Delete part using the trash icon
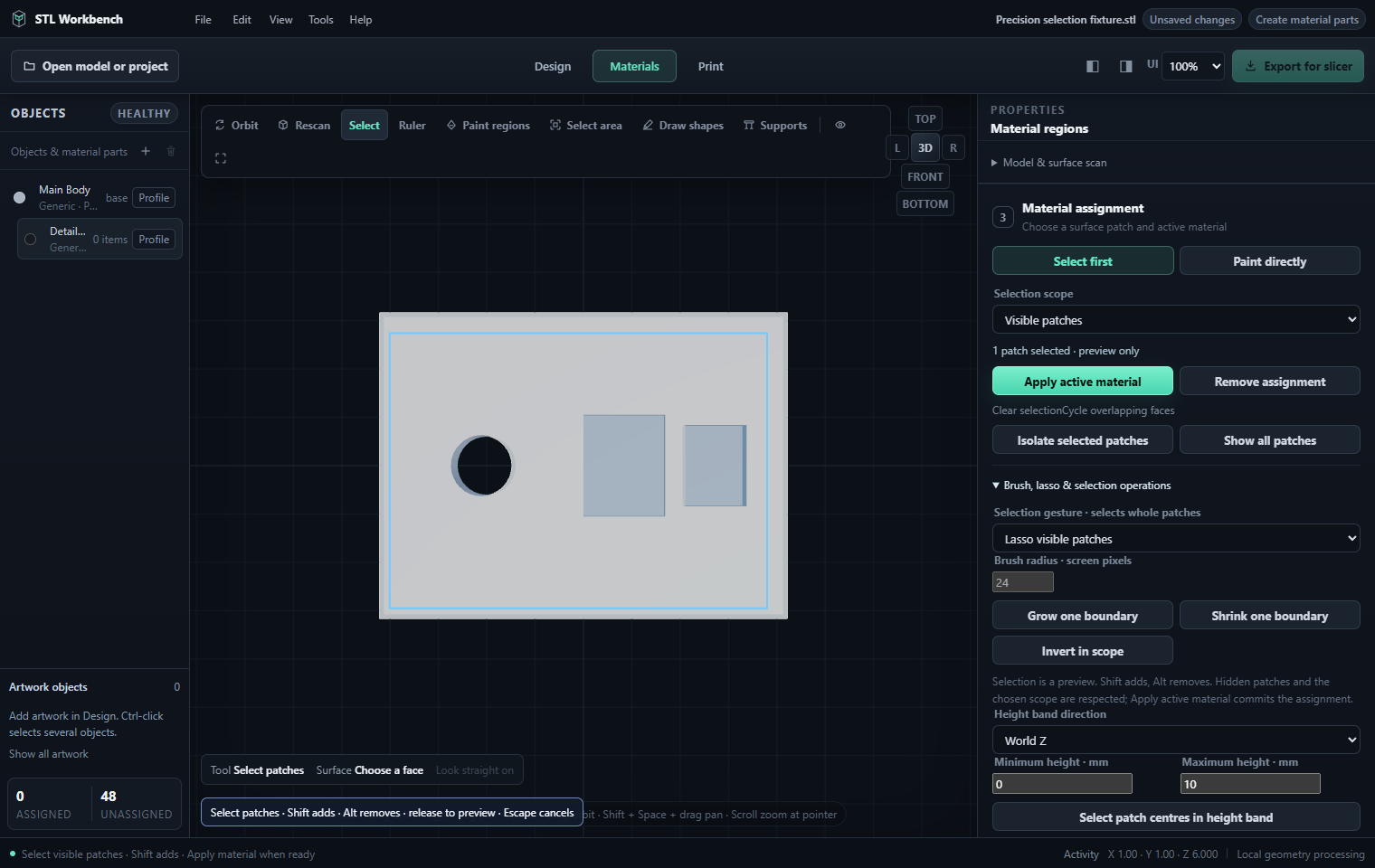Screen dimensions: 1375x868 click(x=171, y=151)
